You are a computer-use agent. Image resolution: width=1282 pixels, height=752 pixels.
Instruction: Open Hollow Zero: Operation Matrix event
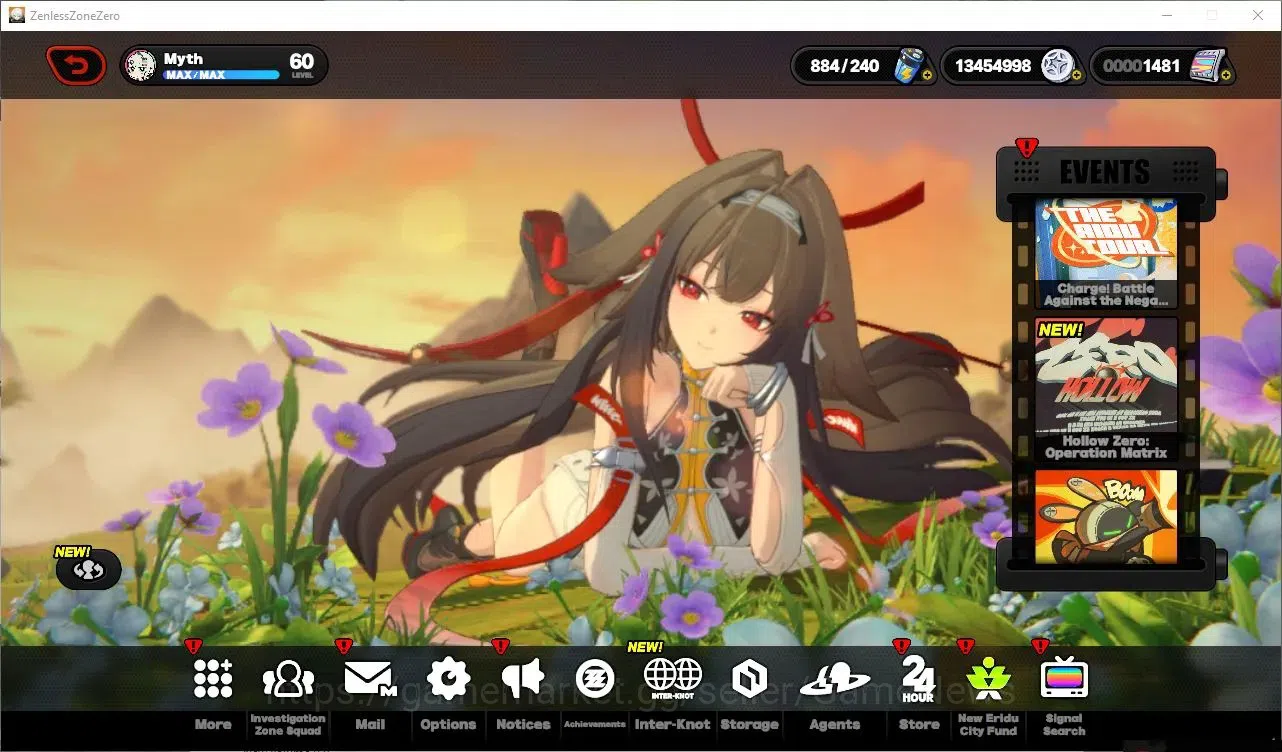(x=1106, y=391)
